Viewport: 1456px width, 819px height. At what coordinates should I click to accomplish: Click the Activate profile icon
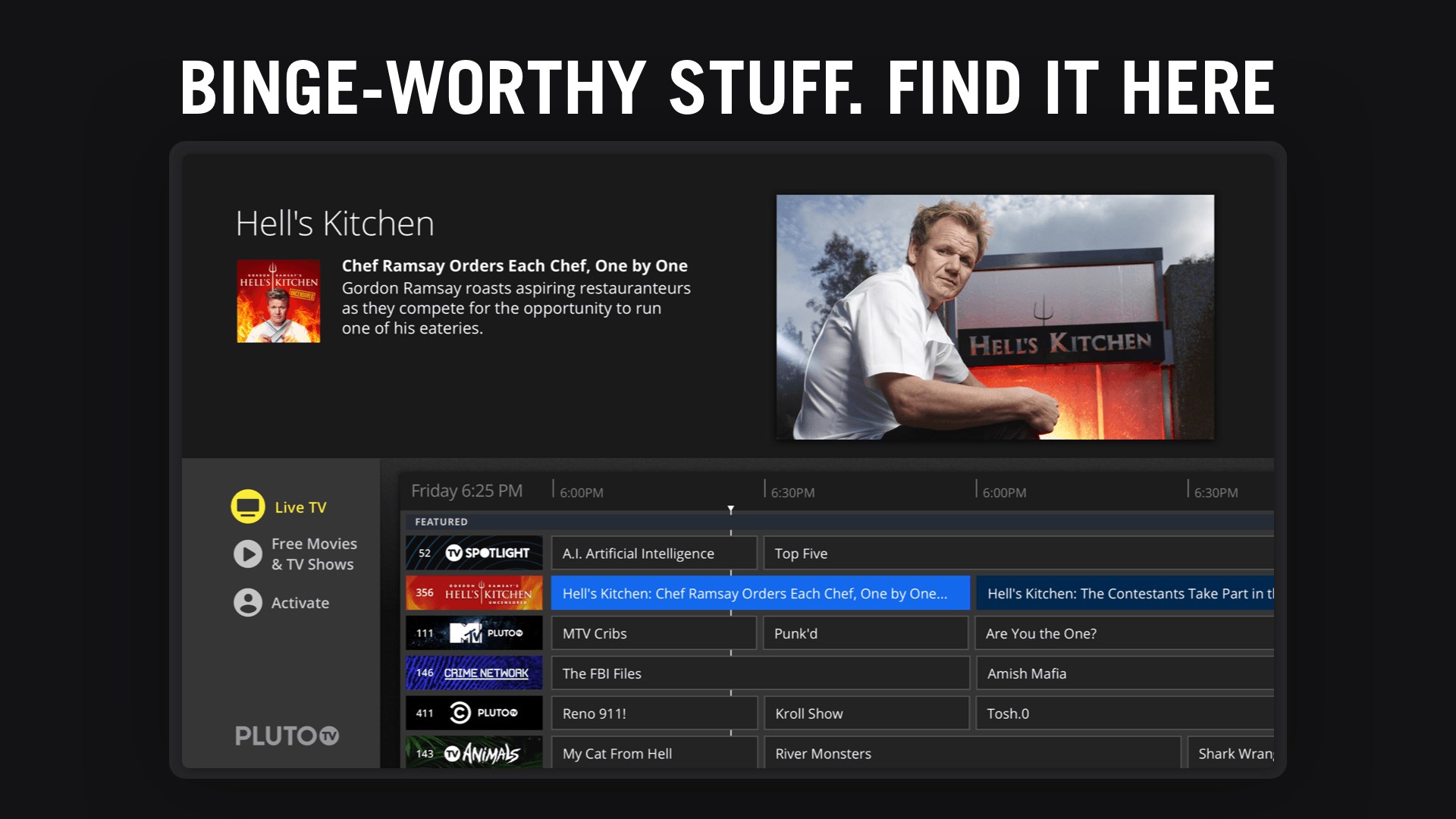pyautogui.click(x=247, y=602)
